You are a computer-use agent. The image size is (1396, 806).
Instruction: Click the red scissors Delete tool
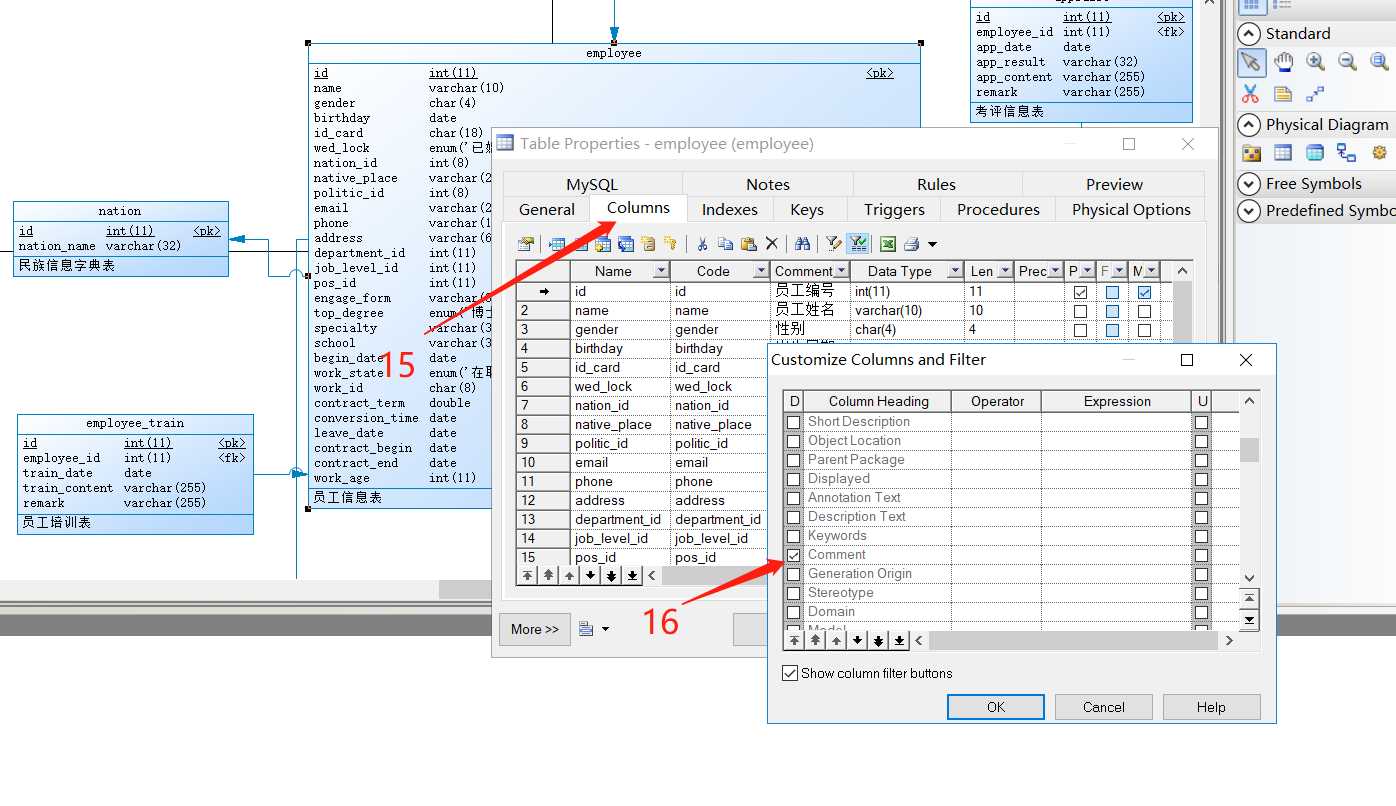[x=1250, y=94]
